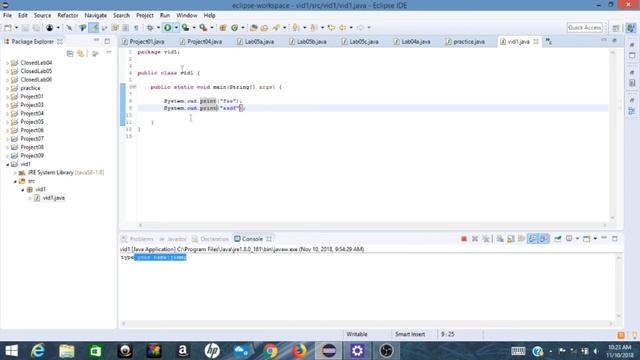Click the Search flashlight toolbar icon
This screenshot has height=360, width=640.
click(x=277, y=28)
